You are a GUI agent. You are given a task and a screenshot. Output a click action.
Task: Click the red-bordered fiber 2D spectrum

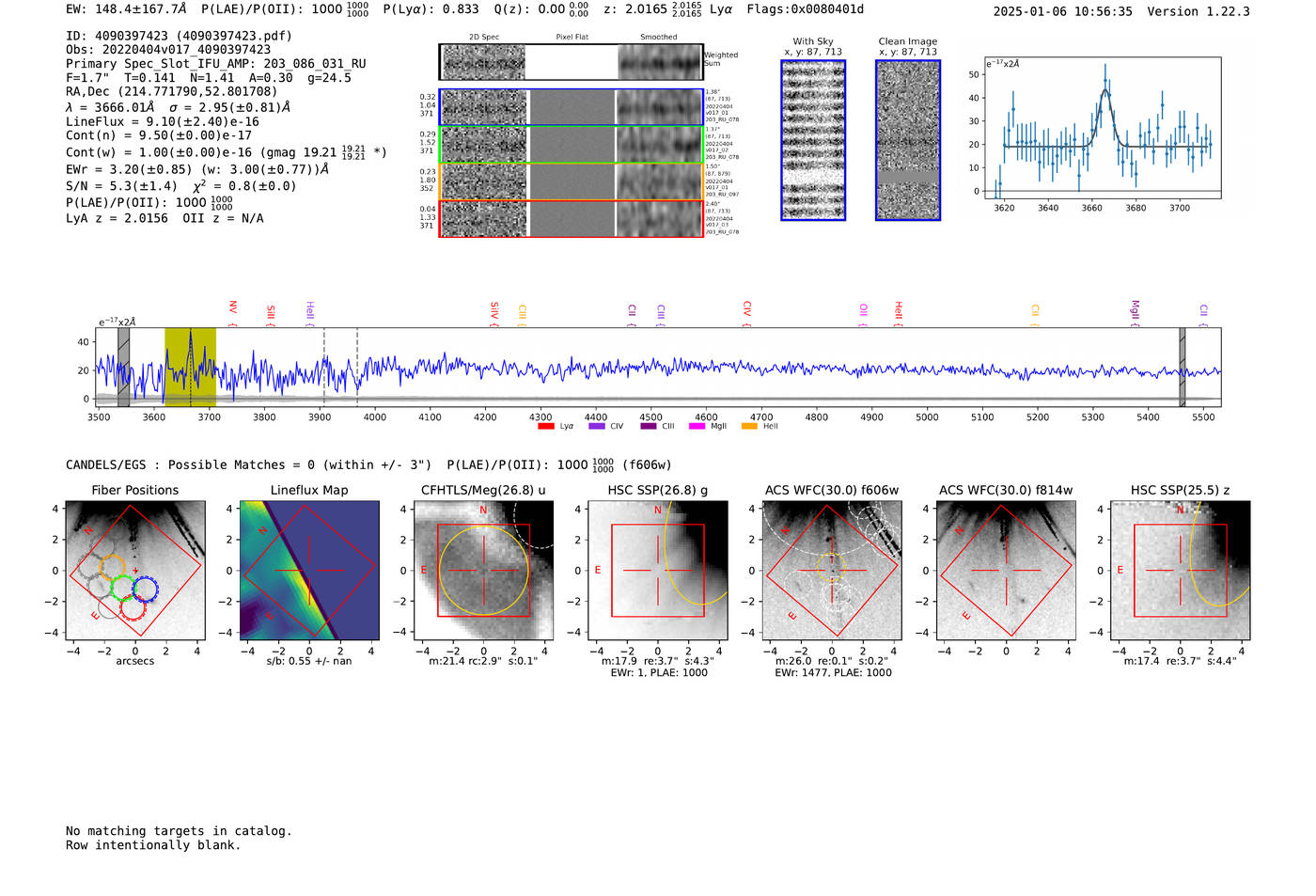coord(571,218)
